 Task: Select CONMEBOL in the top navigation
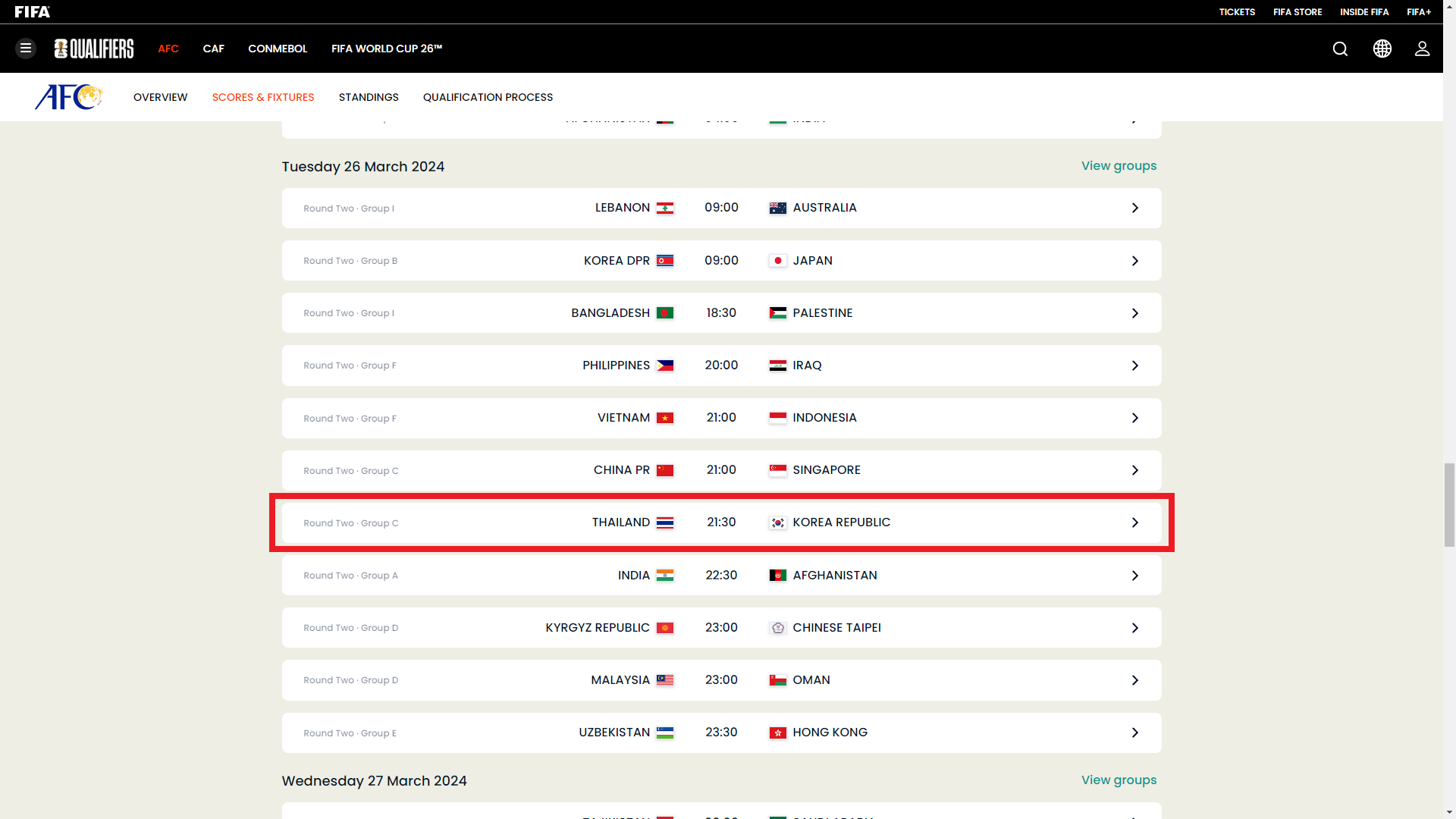pos(278,49)
